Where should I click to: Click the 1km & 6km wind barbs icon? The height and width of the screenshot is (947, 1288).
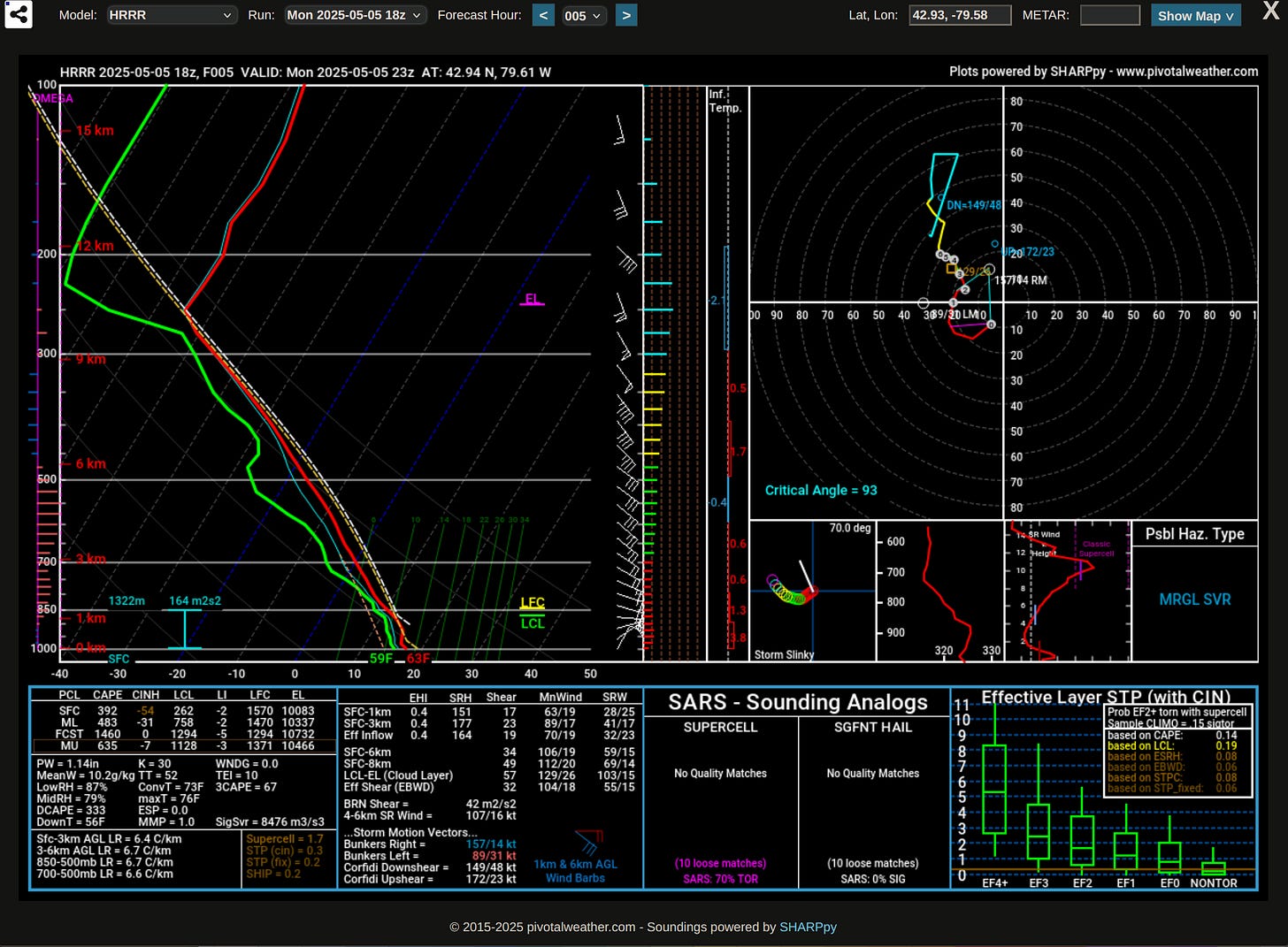pos(587,842)
